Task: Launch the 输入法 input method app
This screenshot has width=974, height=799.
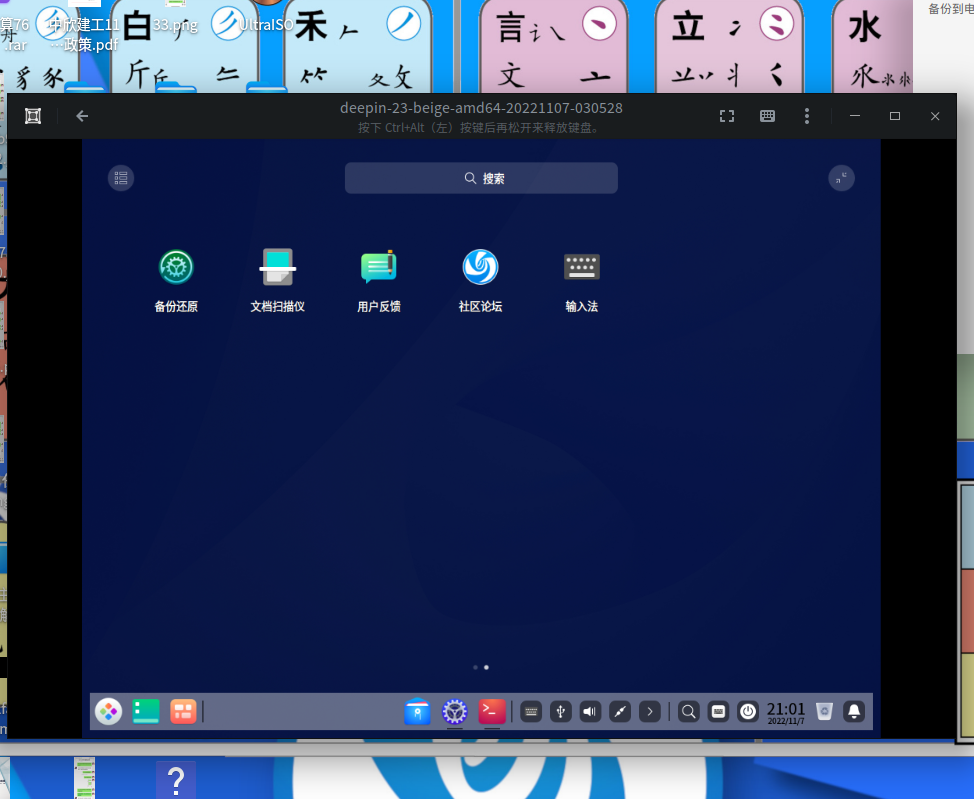Action: pos(581,267)
